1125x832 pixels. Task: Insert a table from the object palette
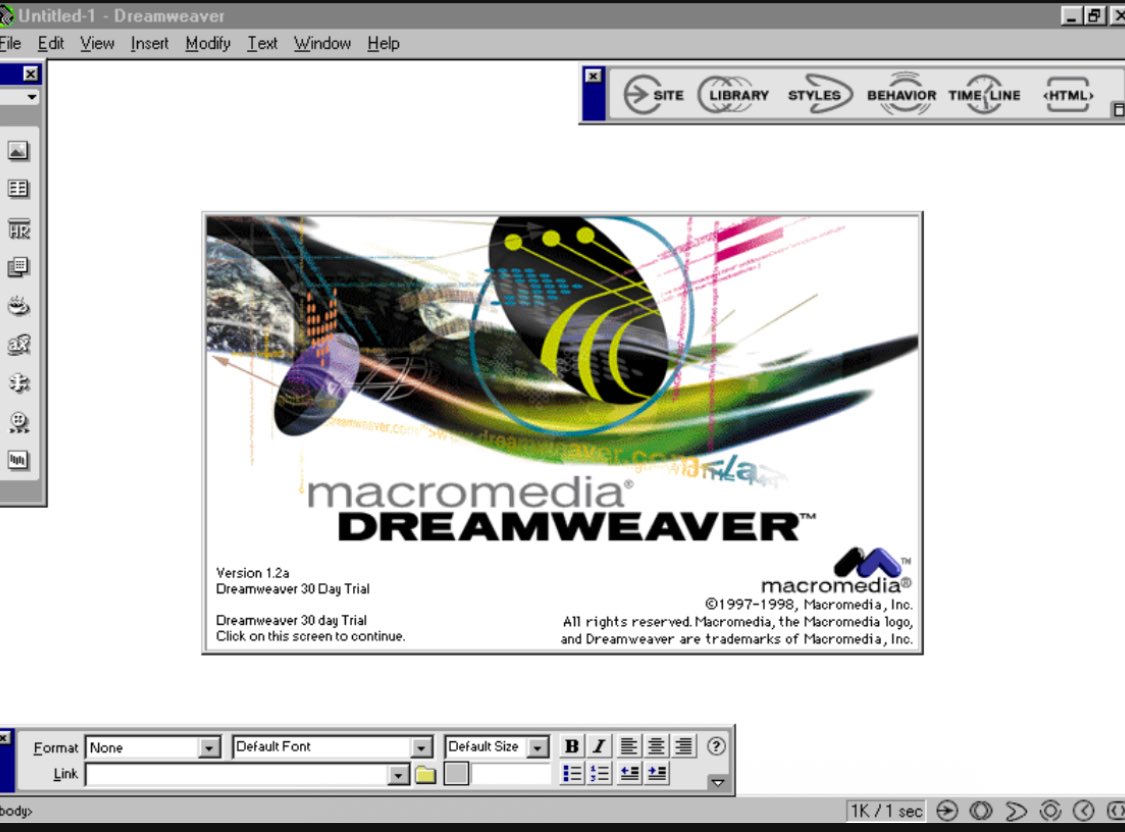[x=18, y=189]
